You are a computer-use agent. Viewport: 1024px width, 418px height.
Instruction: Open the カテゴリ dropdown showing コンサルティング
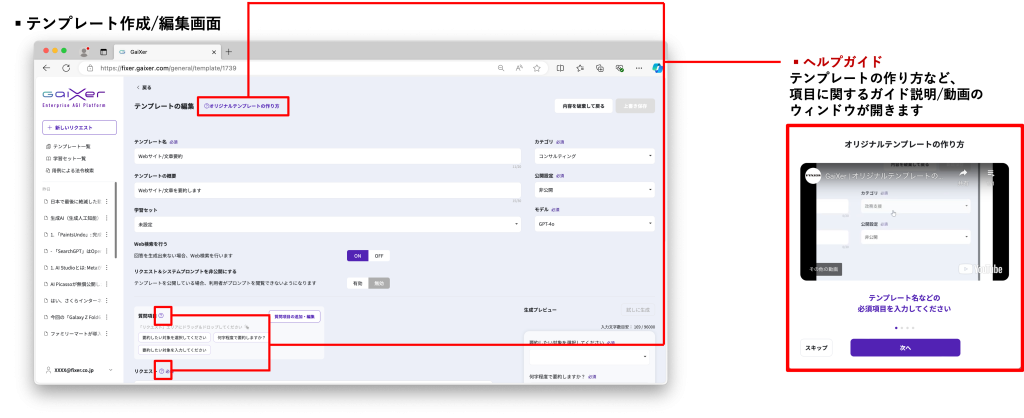point(594,156)
